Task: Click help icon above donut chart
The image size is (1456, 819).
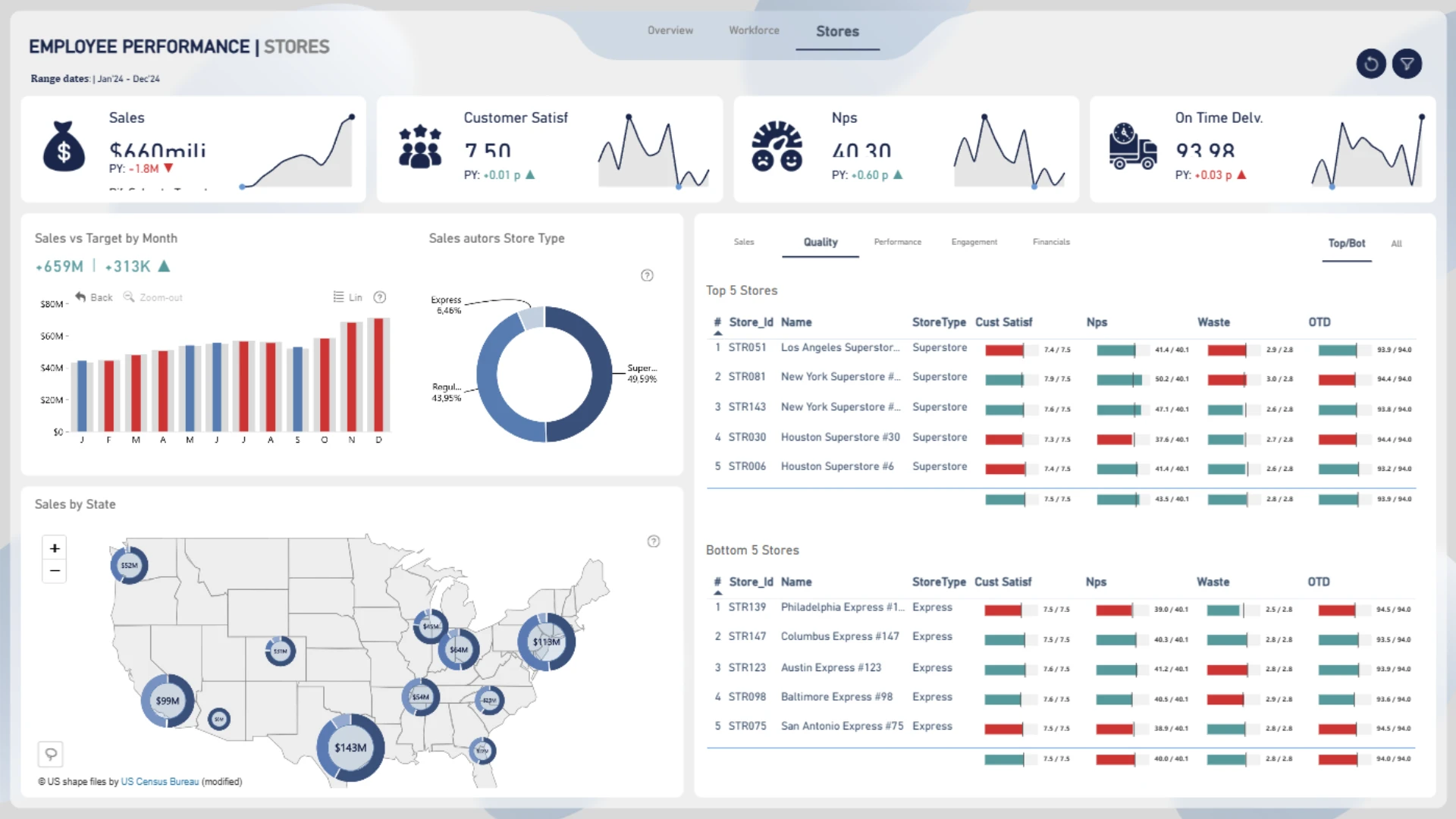Action: 647,275
